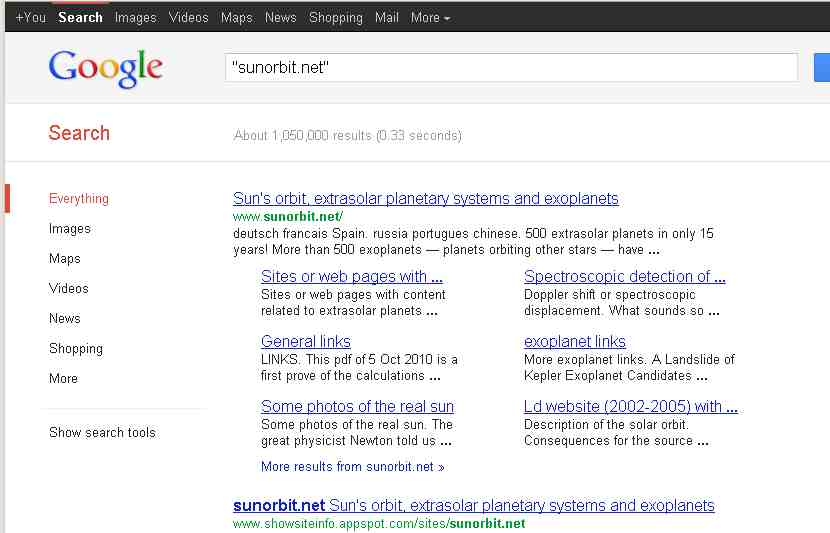Click "More results from sunorbit.net" link
The image size is (830, 533).
[352, 466]
